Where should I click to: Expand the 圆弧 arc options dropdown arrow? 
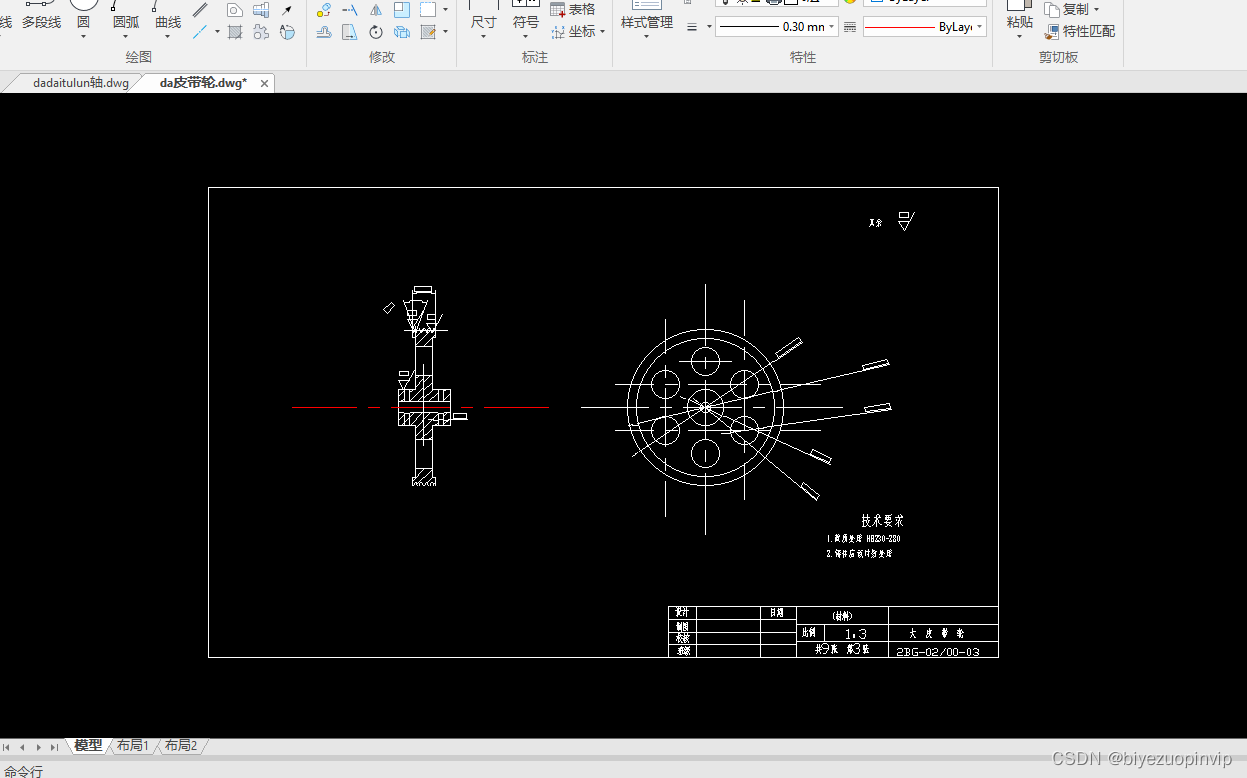(126, 37)
